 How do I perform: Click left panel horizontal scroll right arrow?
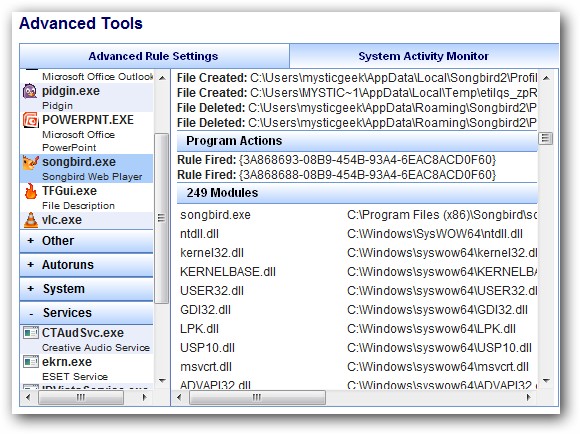point(145,397)
